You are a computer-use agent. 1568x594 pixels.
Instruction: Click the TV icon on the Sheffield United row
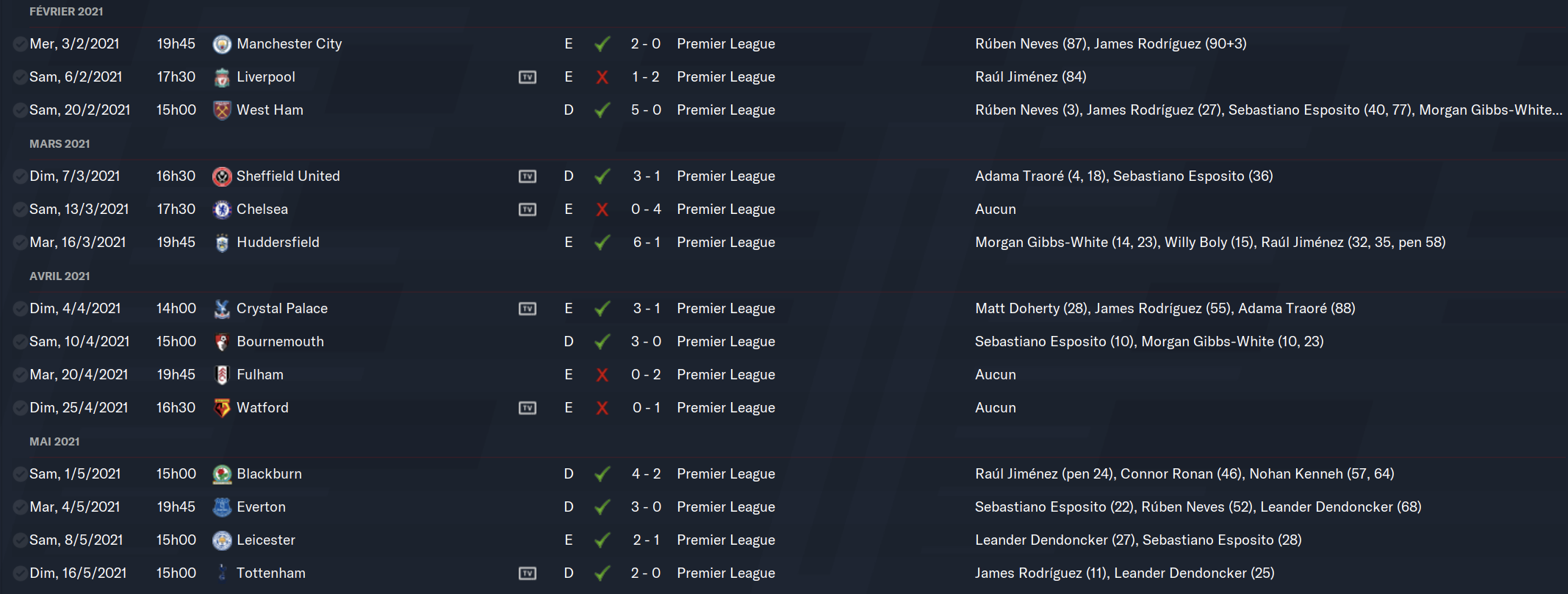[x=528, y=176]
